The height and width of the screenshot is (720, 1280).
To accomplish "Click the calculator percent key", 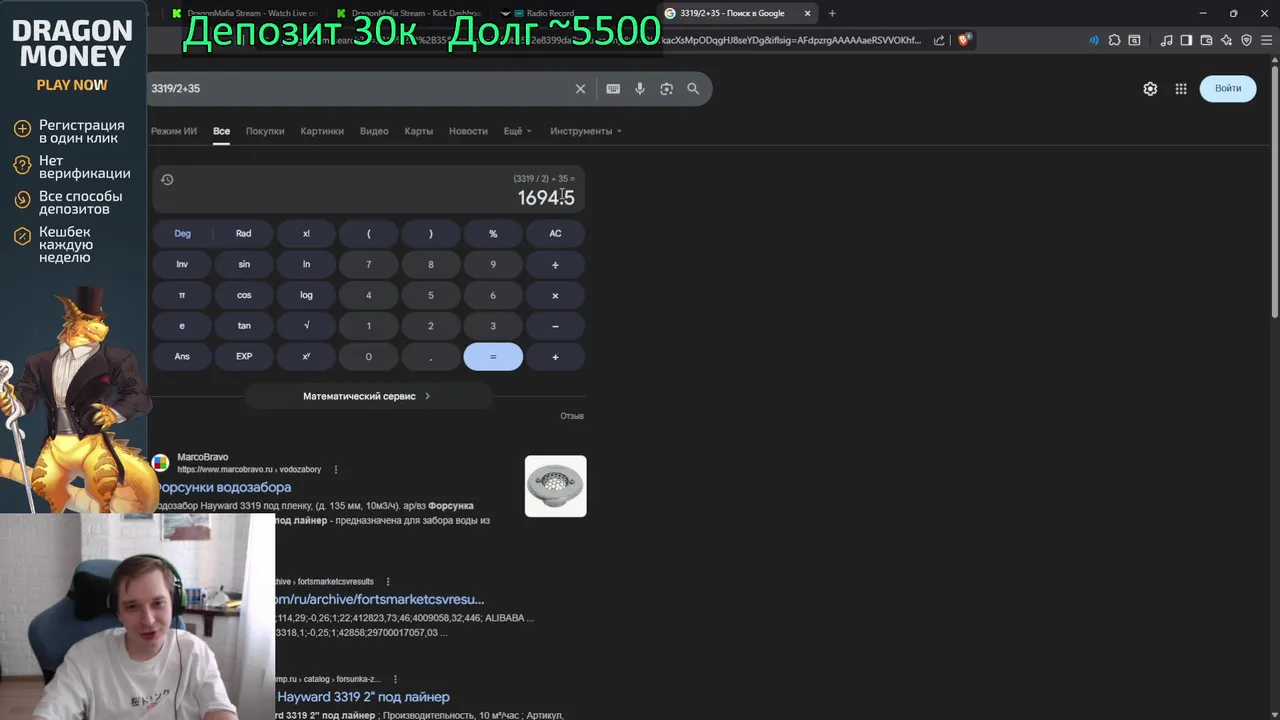I will coord(493,234).
